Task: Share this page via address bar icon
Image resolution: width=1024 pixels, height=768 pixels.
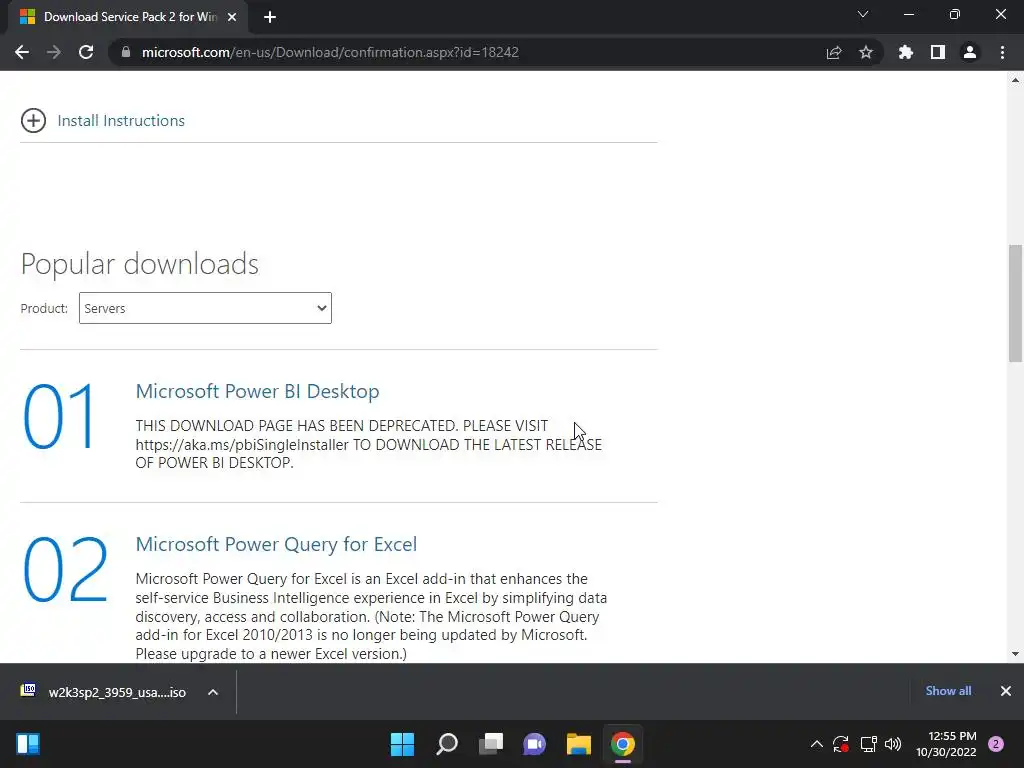Action: point(834,52)
